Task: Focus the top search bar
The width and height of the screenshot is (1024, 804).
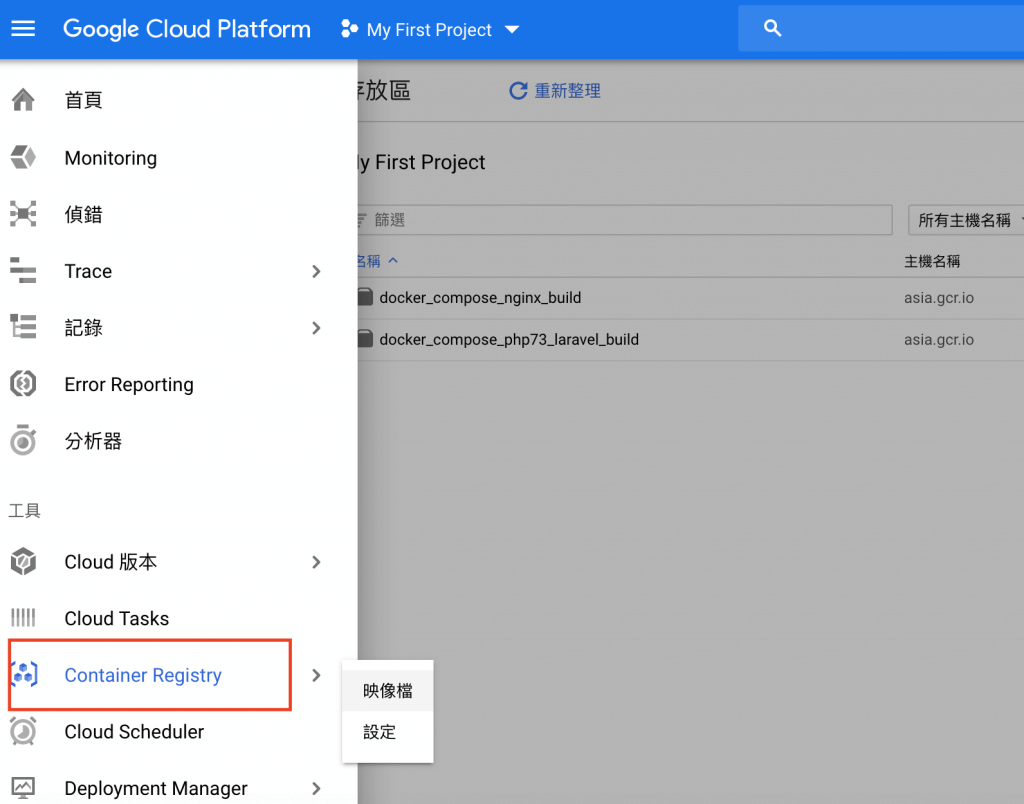Action: (881, 28)
